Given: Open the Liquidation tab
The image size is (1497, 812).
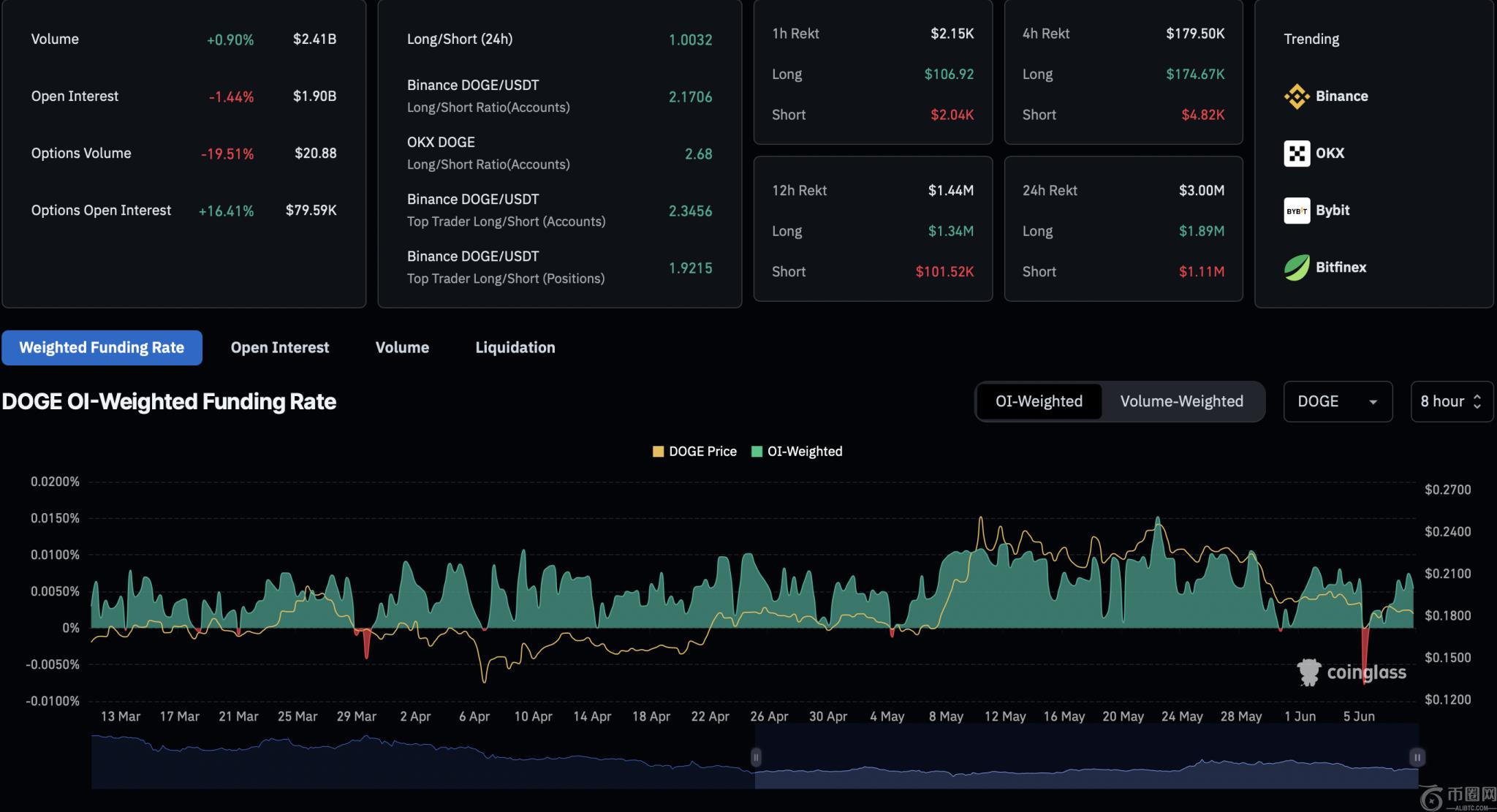Looking at the screenshot, I should pyautogui.click(x=515, y=348).
